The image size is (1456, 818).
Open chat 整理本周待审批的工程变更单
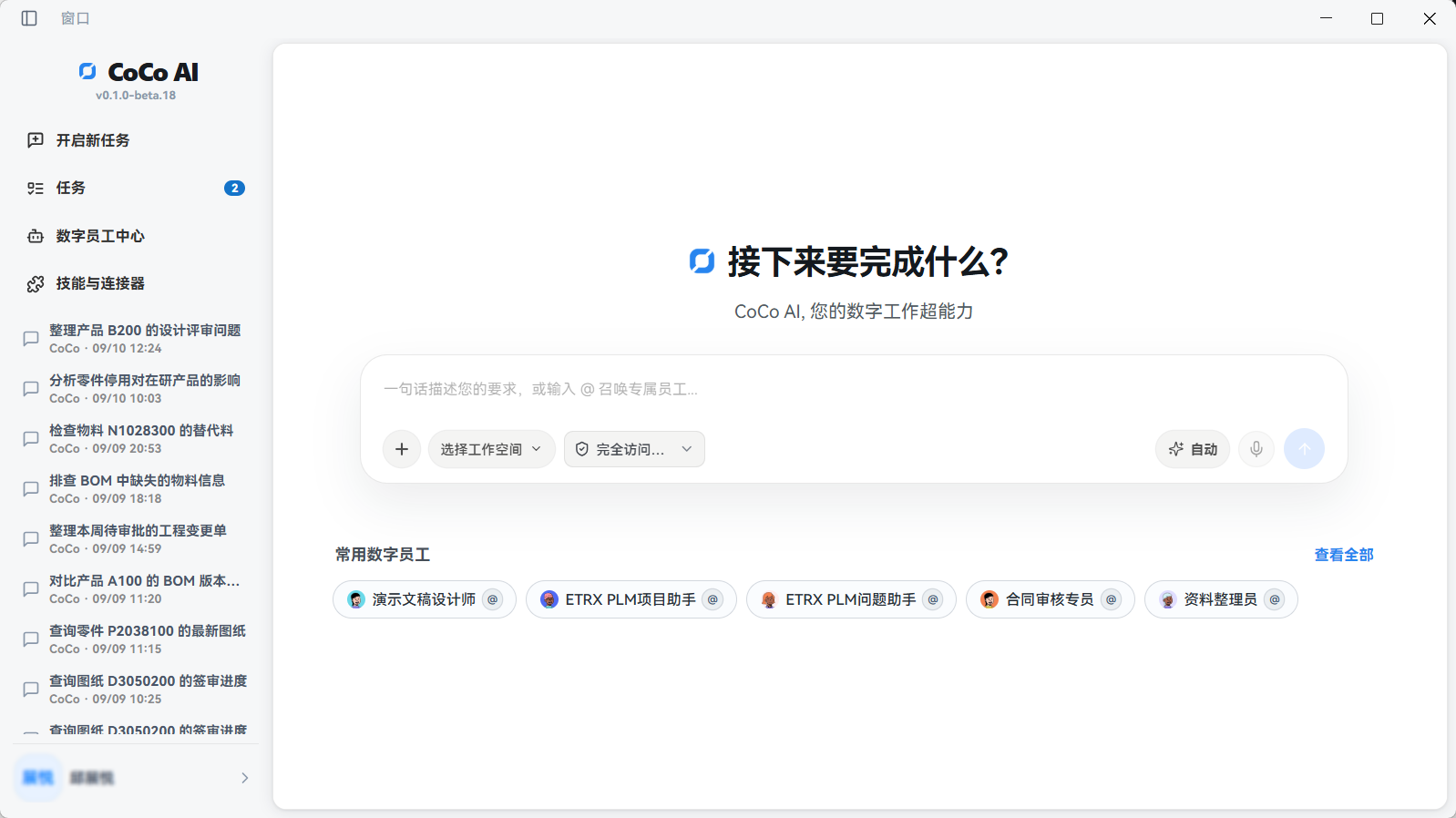[x=136, y=538]
